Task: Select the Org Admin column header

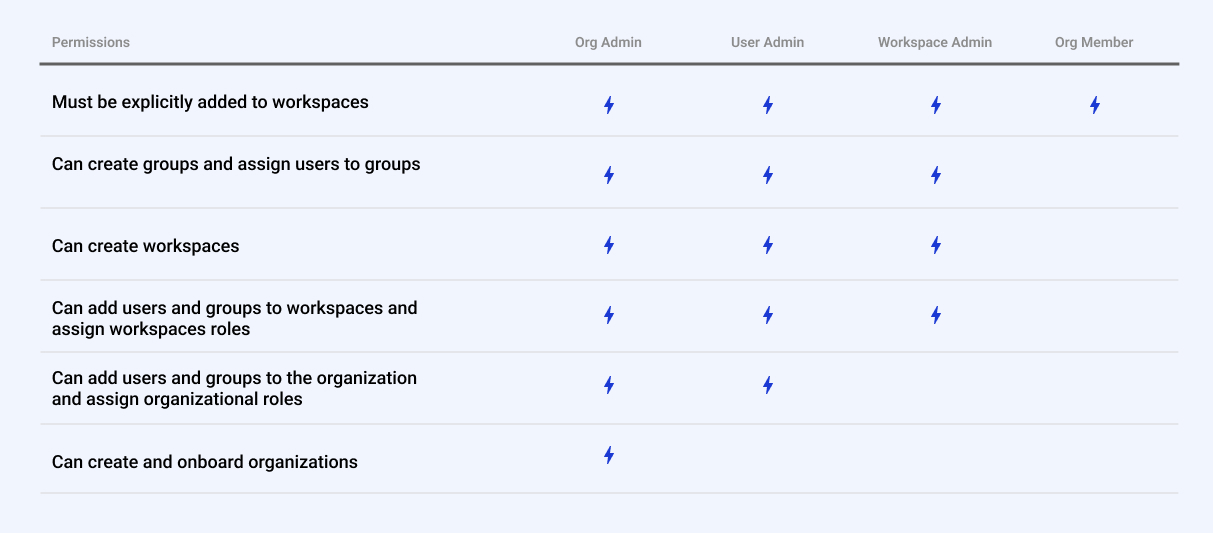Action: coord(608,42)
